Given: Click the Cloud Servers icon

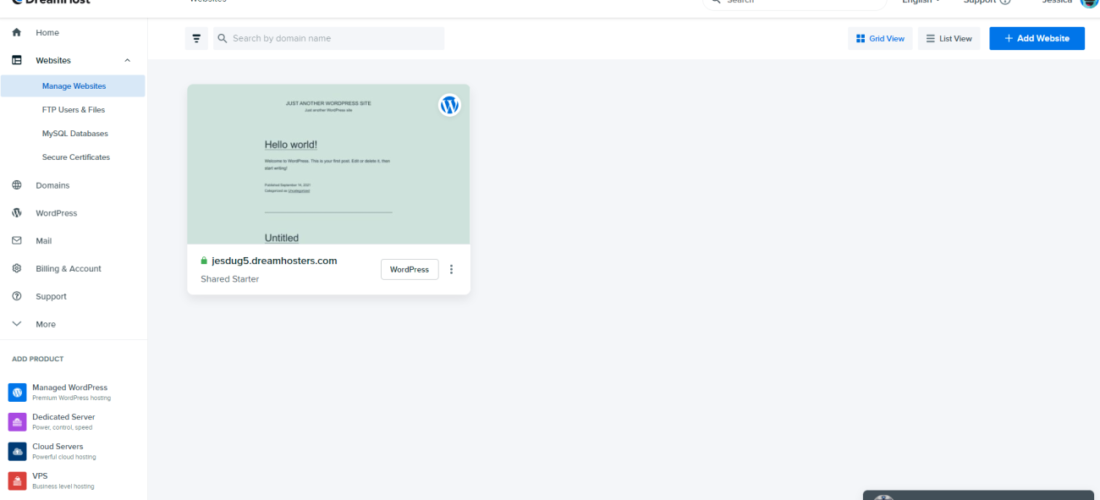Looking at the screenshot, I should point(18,451).
